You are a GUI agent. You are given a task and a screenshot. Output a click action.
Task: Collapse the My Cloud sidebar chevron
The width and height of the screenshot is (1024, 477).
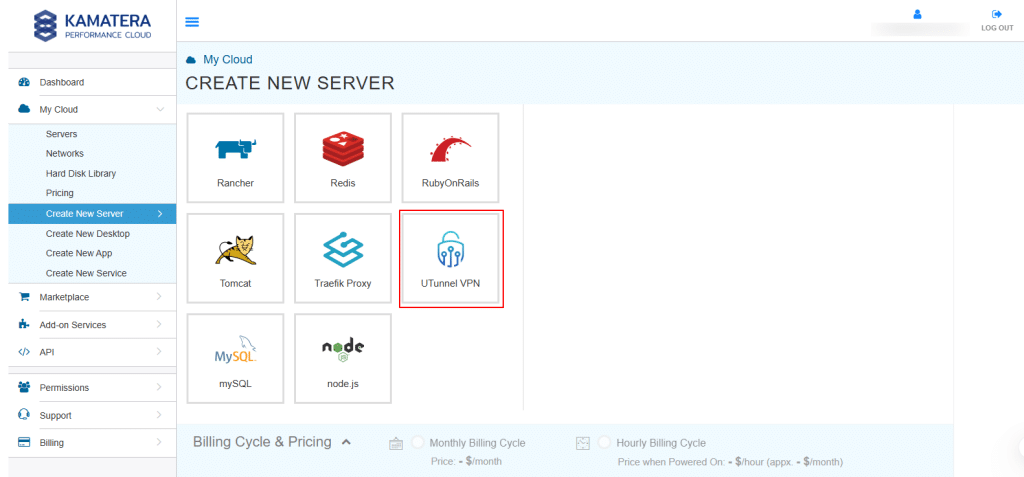(x=159, y=110)
